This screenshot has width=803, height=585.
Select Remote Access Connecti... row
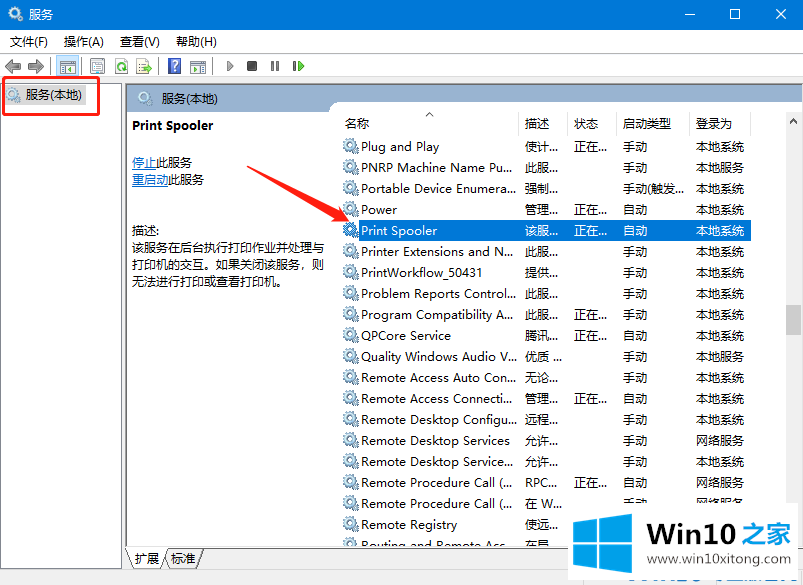[x=546, y=399]
